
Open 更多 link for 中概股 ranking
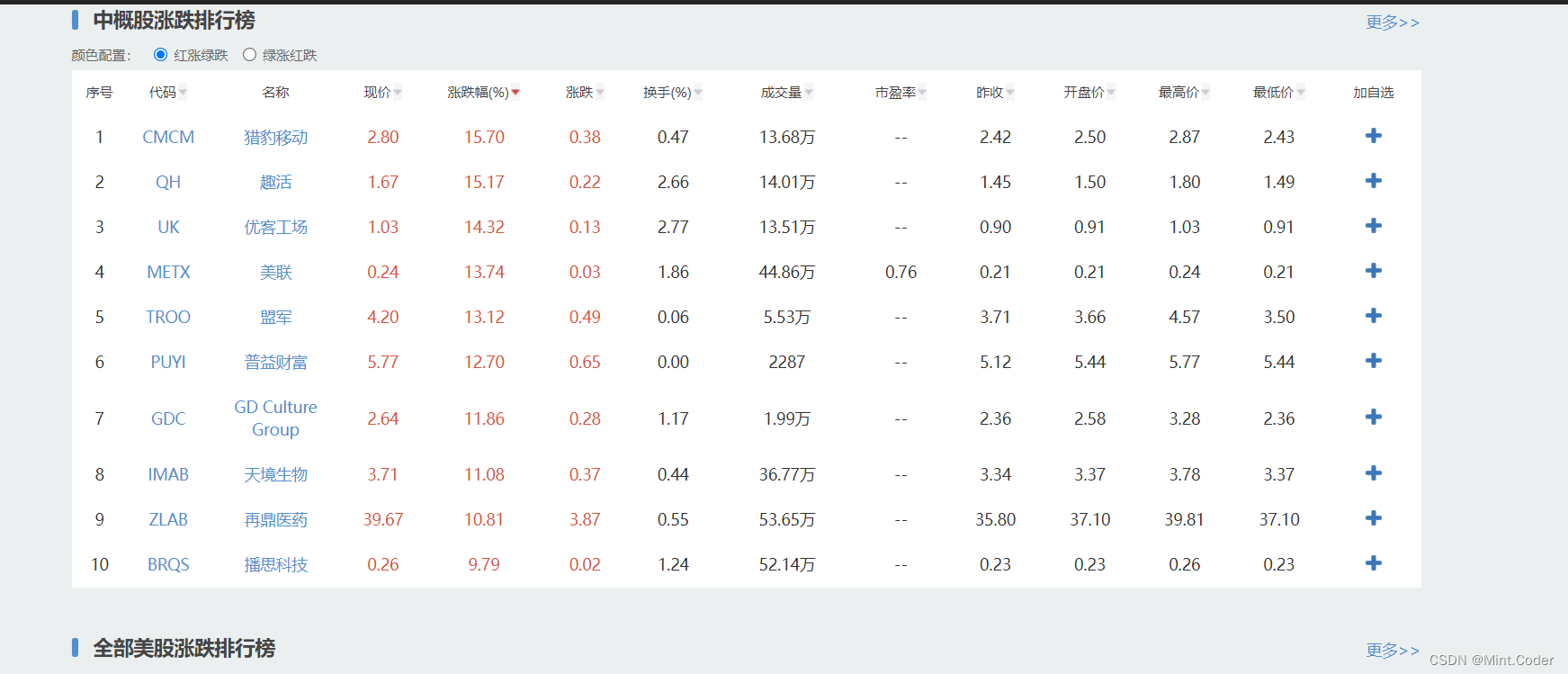click(x=1393, y=22)
